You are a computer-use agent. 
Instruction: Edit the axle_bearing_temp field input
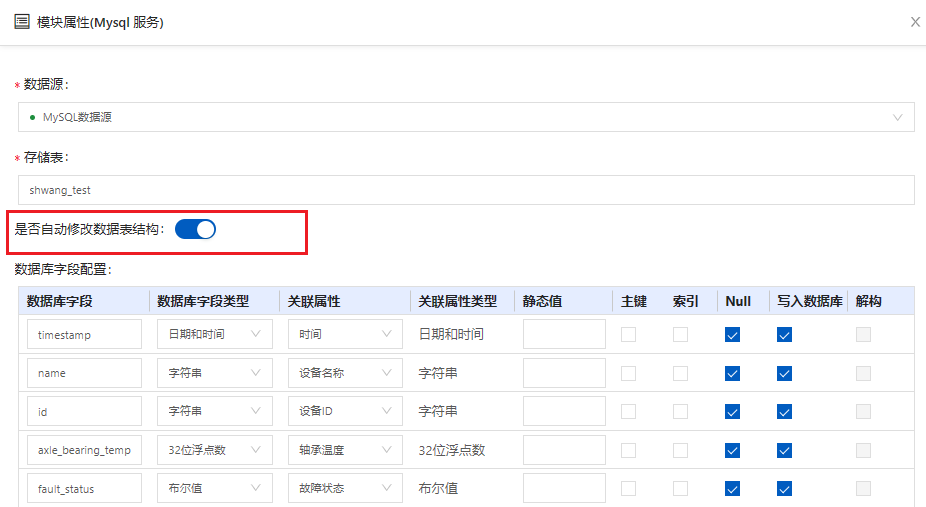pyautogui.click(x=84, y=450)
